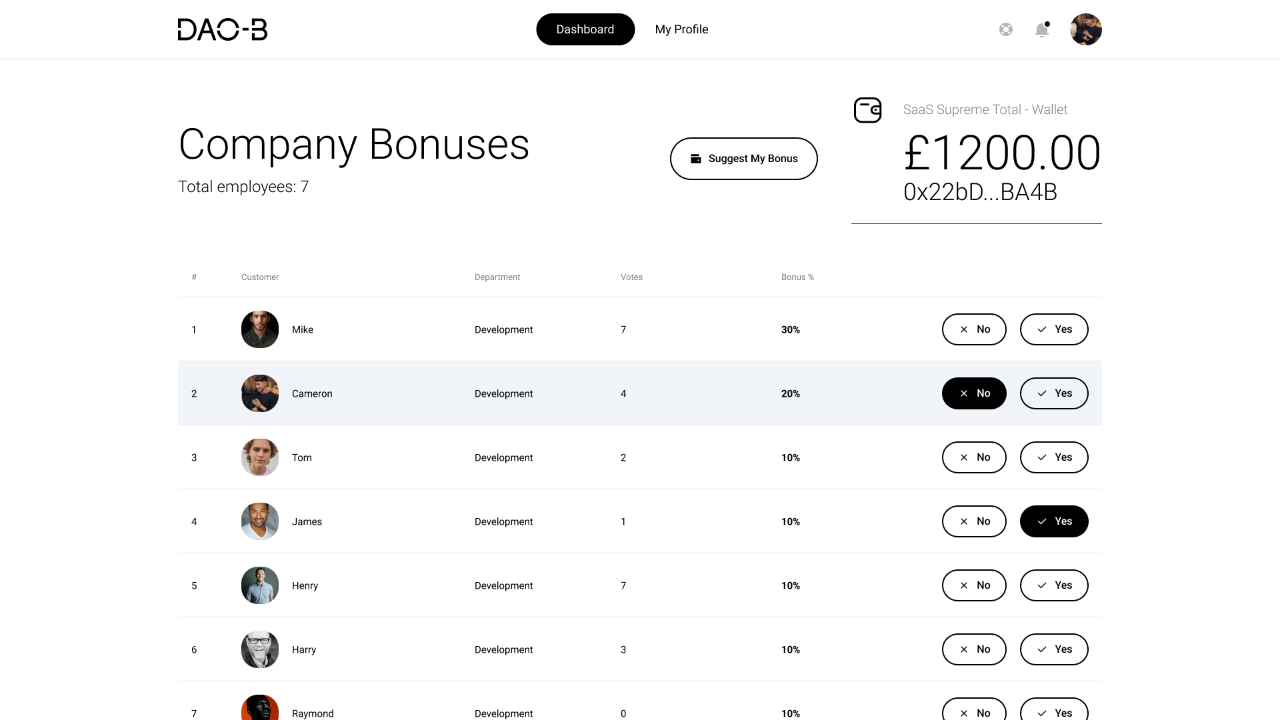Click the Bonus % column header
The height and width of the screenshot is (720, 1280).
point(797,277)
